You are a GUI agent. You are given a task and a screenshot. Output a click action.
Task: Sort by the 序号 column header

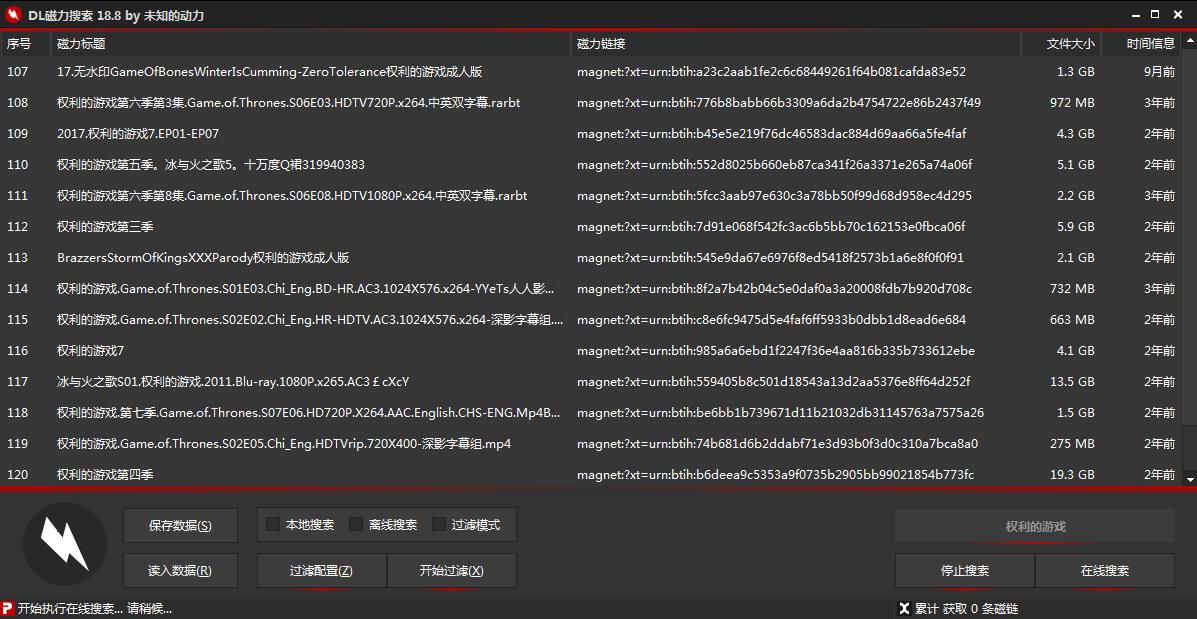[25, 44]
